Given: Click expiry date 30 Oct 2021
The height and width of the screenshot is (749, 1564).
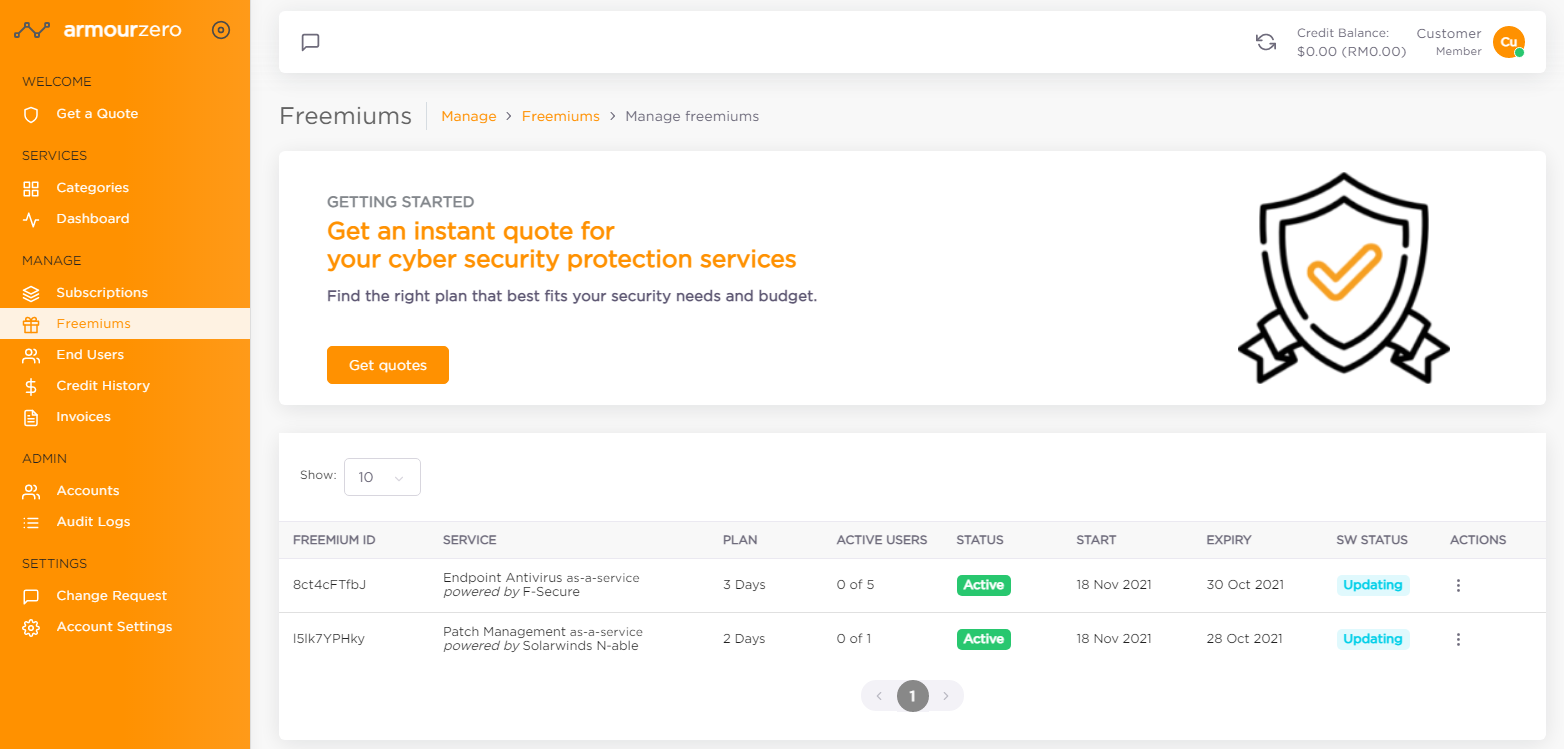Looking at the screenshot, I should (x=1245, y=585).
